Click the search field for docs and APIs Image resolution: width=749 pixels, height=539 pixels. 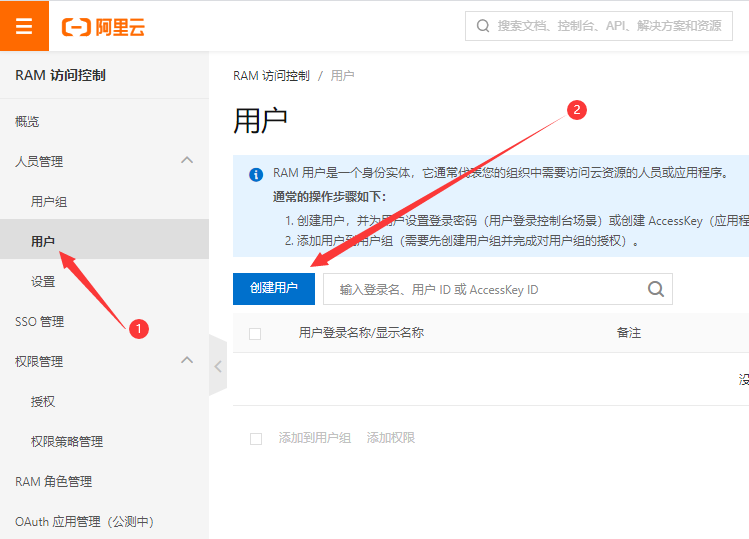[599, 26]
